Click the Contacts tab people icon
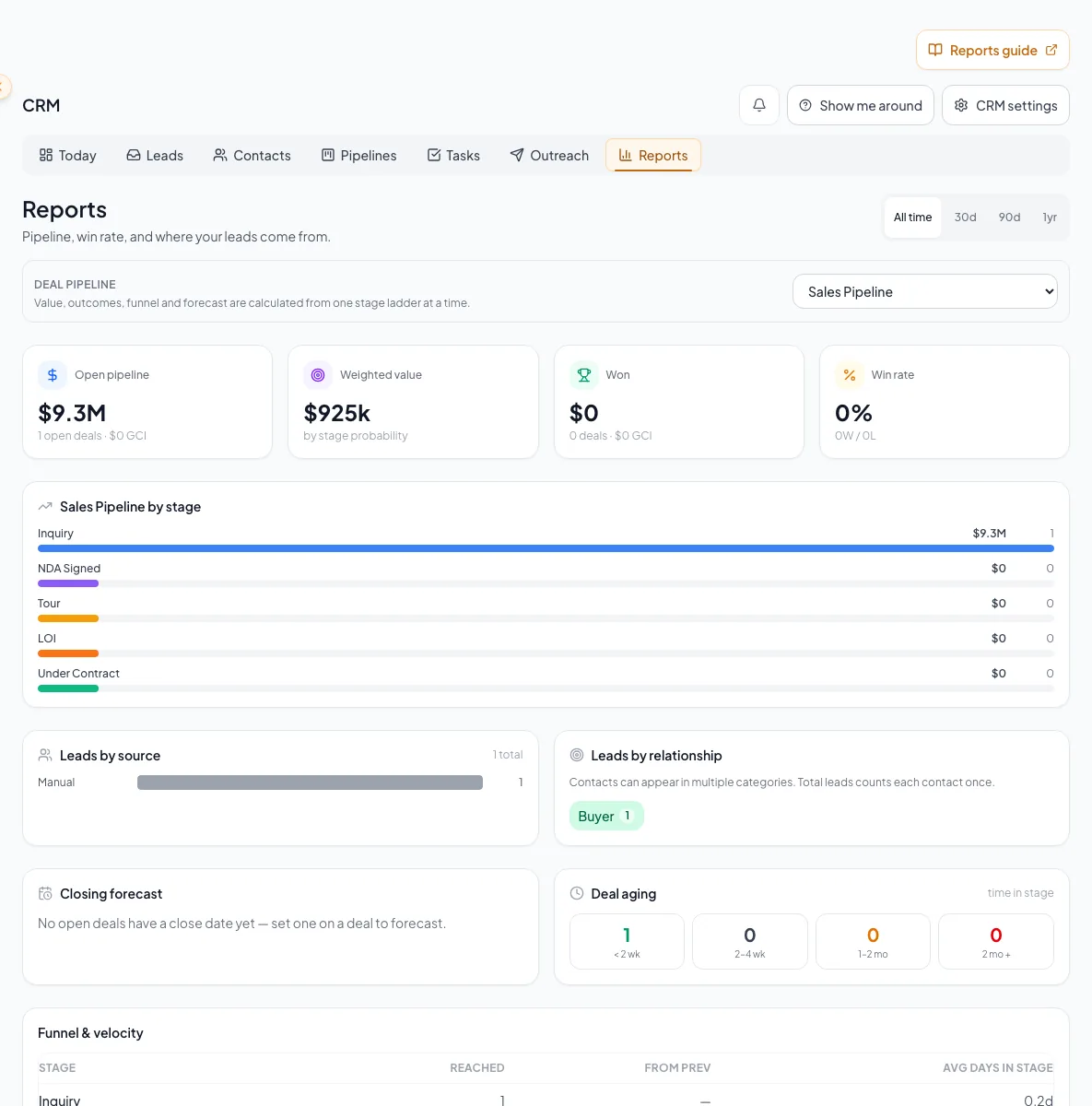Image resolution: width=1092 pixels, height=1106 pixels. pyautogui.click(x=220, y=155)
